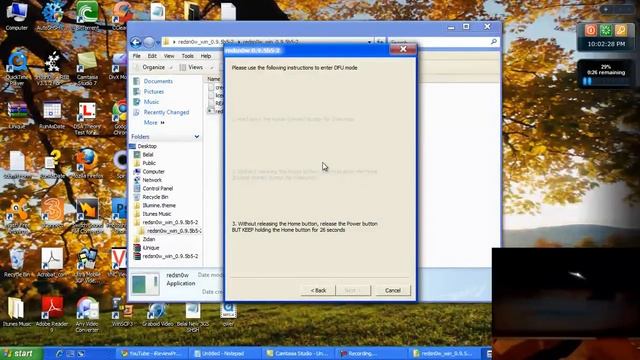Viewport: 640px width, 360px height.
Task: Open the iUnique archive on the desktop
Action: [17, 114]
